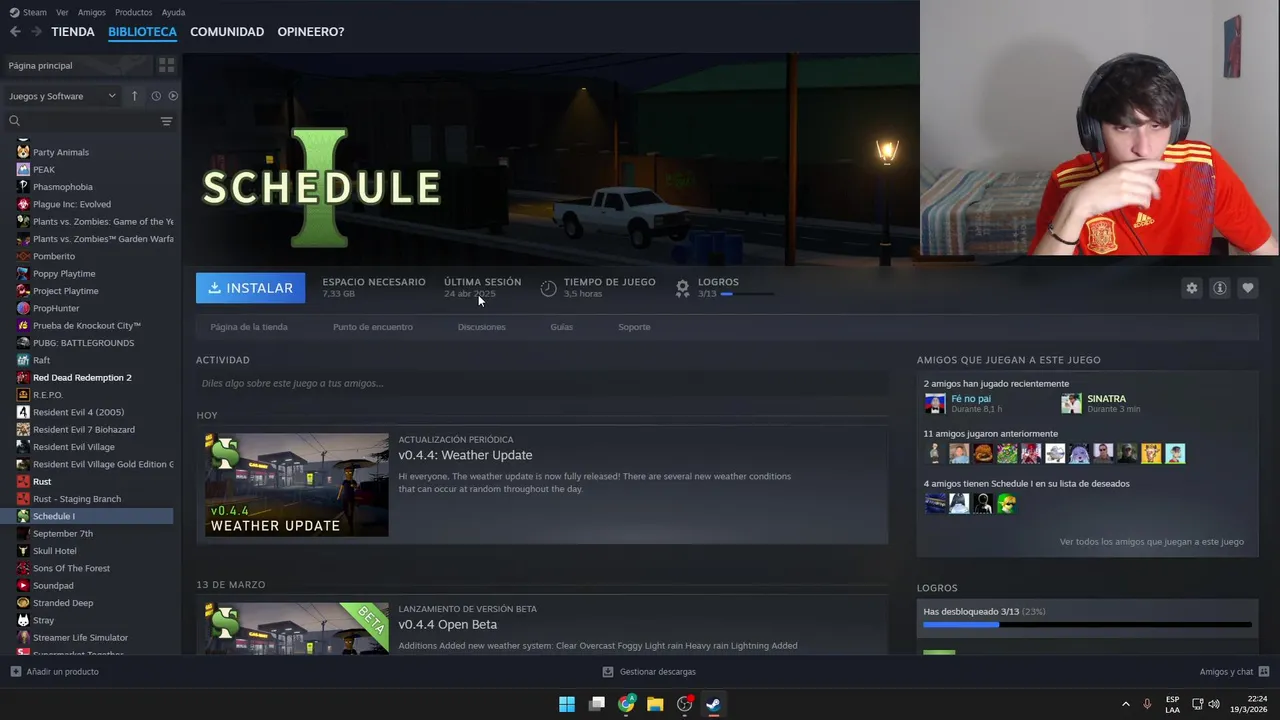Click the Rust game icon in the sidebar
This screenshot has height=720, width=1280.
(23, 481)
